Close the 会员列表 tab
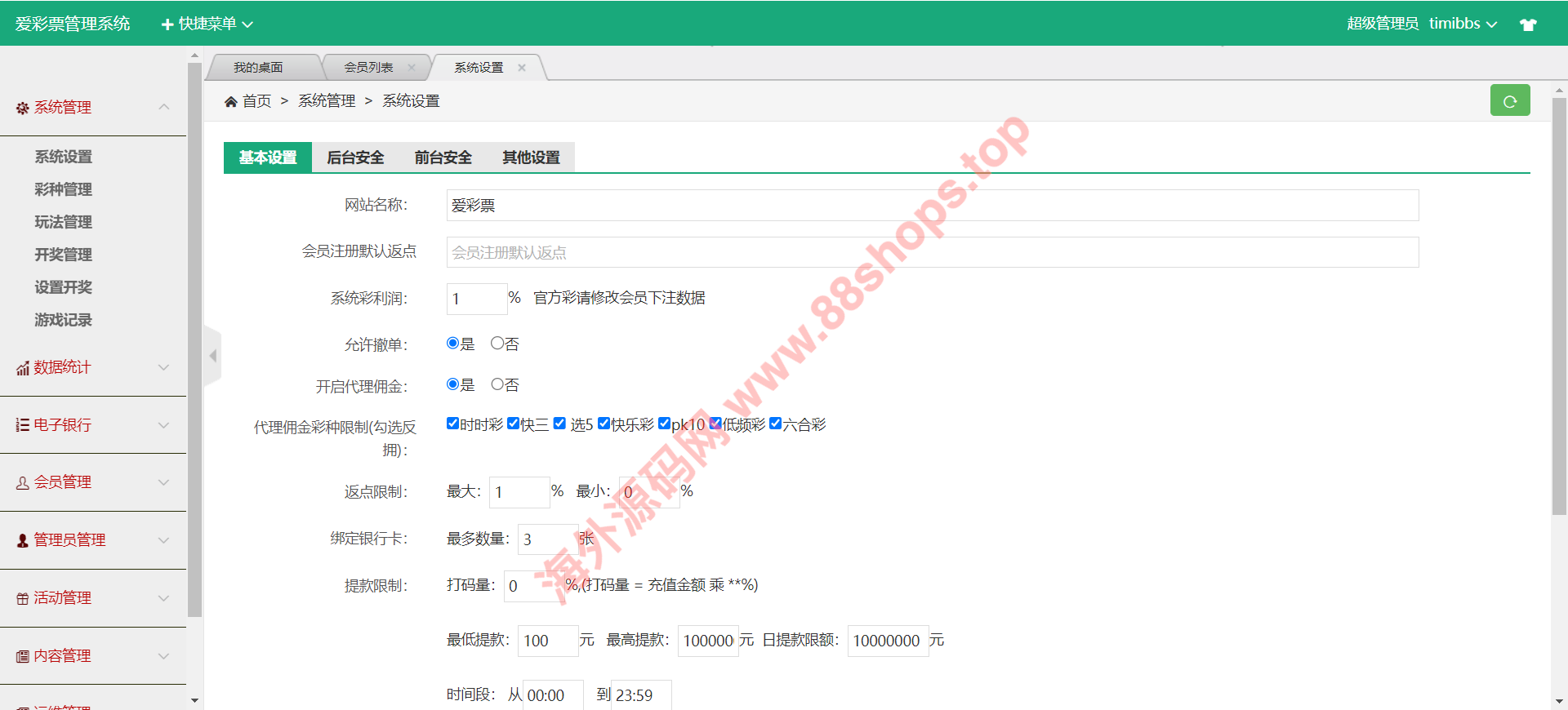Screen dimensions: 1568x710 412,68
